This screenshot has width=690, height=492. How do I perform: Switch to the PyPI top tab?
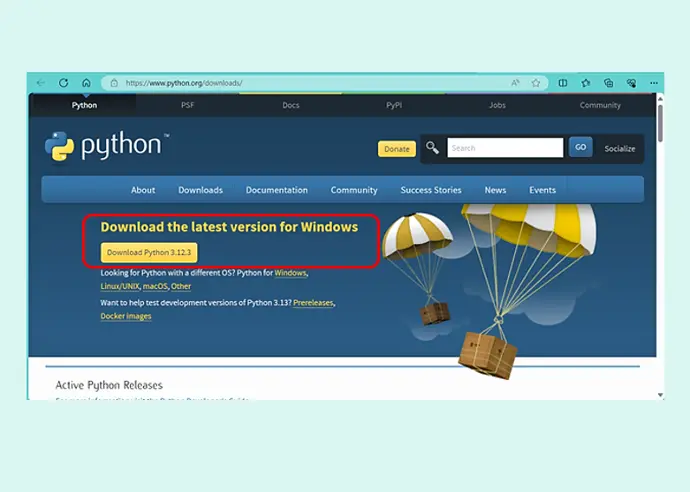tap(395, 105)
